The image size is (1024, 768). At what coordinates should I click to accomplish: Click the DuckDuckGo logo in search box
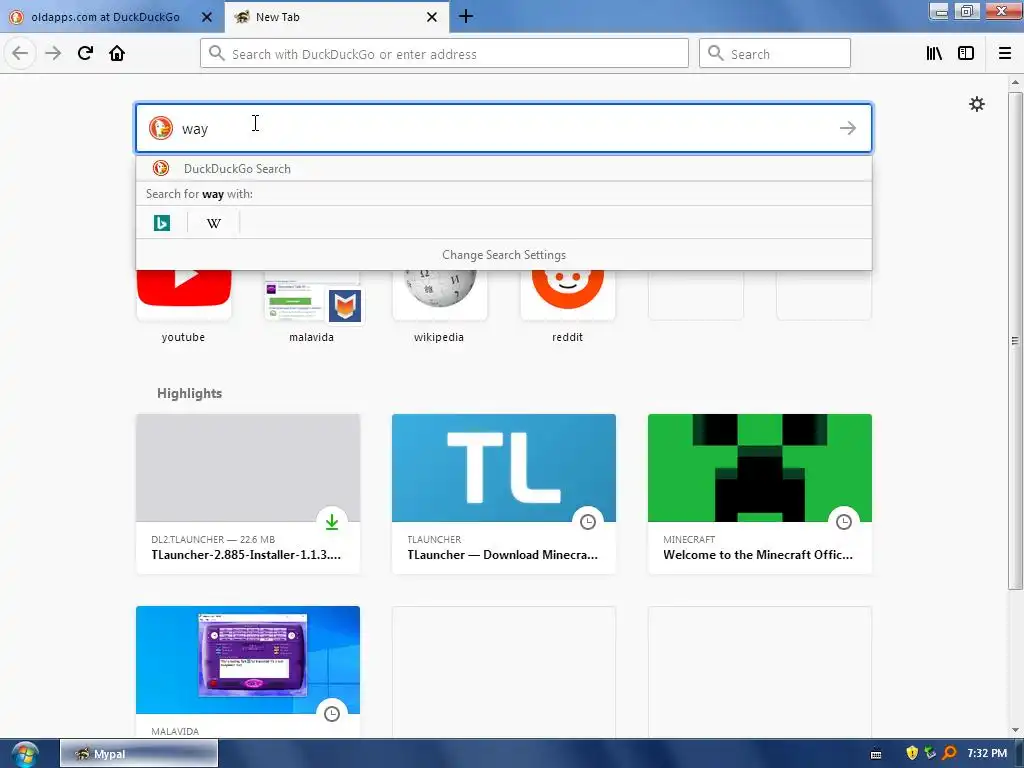point(161,128)
